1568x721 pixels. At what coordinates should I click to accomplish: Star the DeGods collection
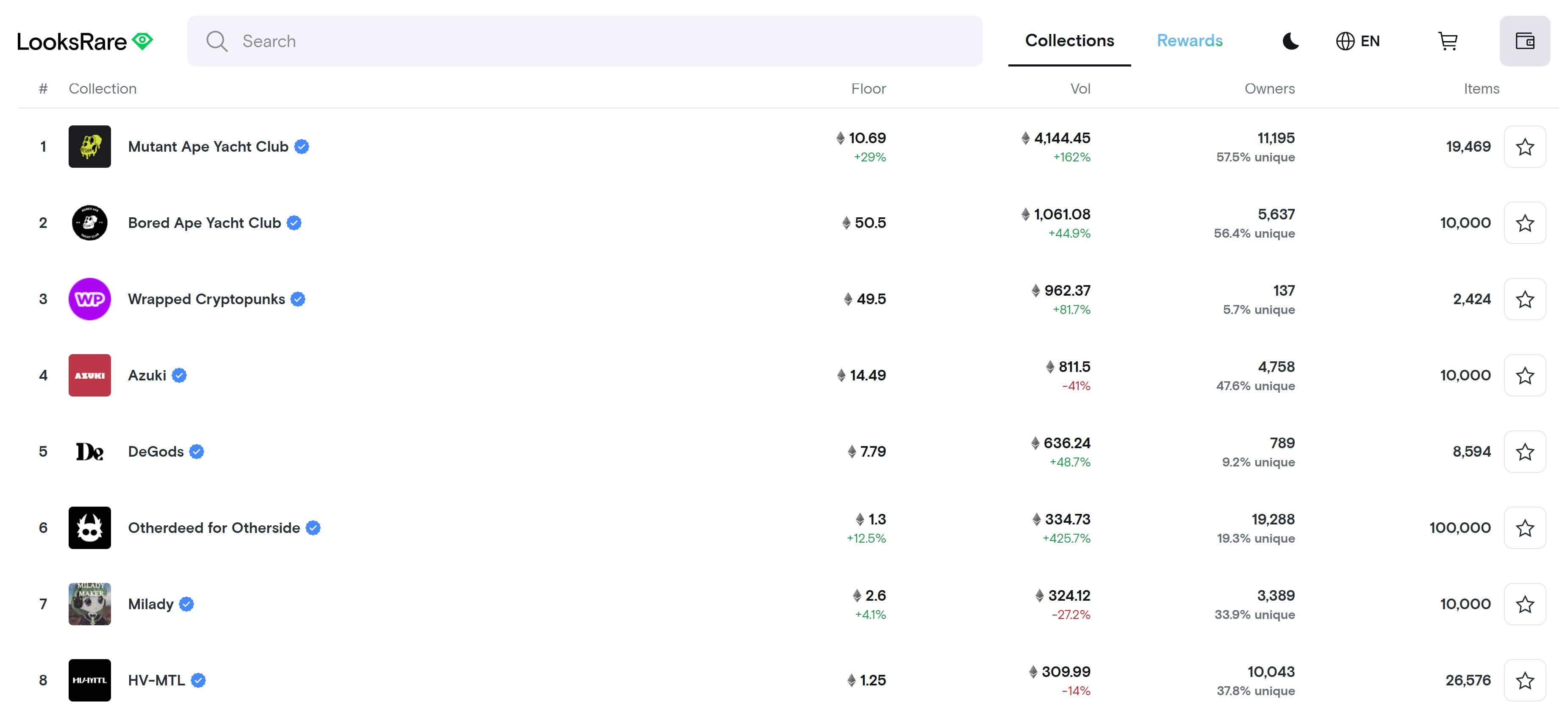(1525, 452)
